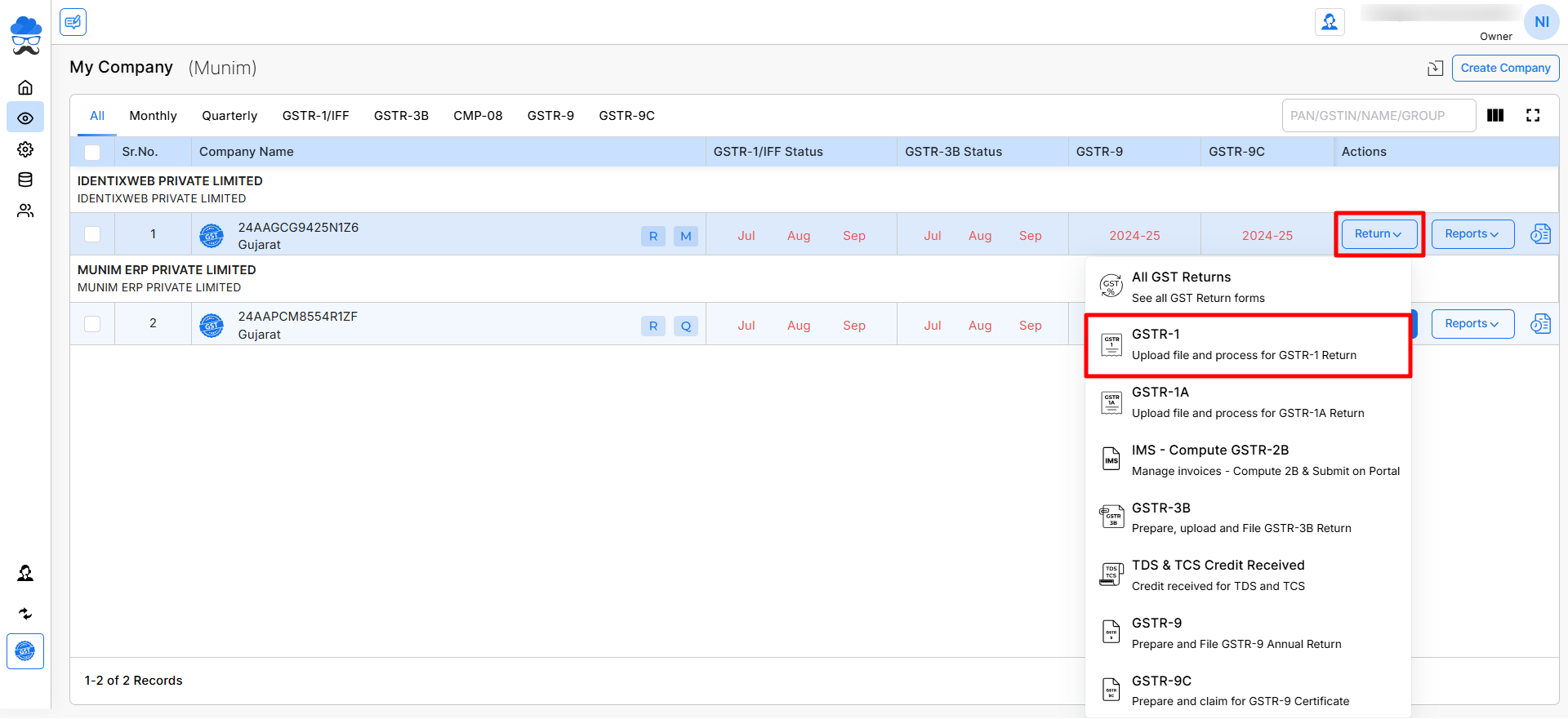The height and width of the screenshot is (719, 1568).
Task: Select GSTR-3B return menu entry
Action: point(1248,518)
